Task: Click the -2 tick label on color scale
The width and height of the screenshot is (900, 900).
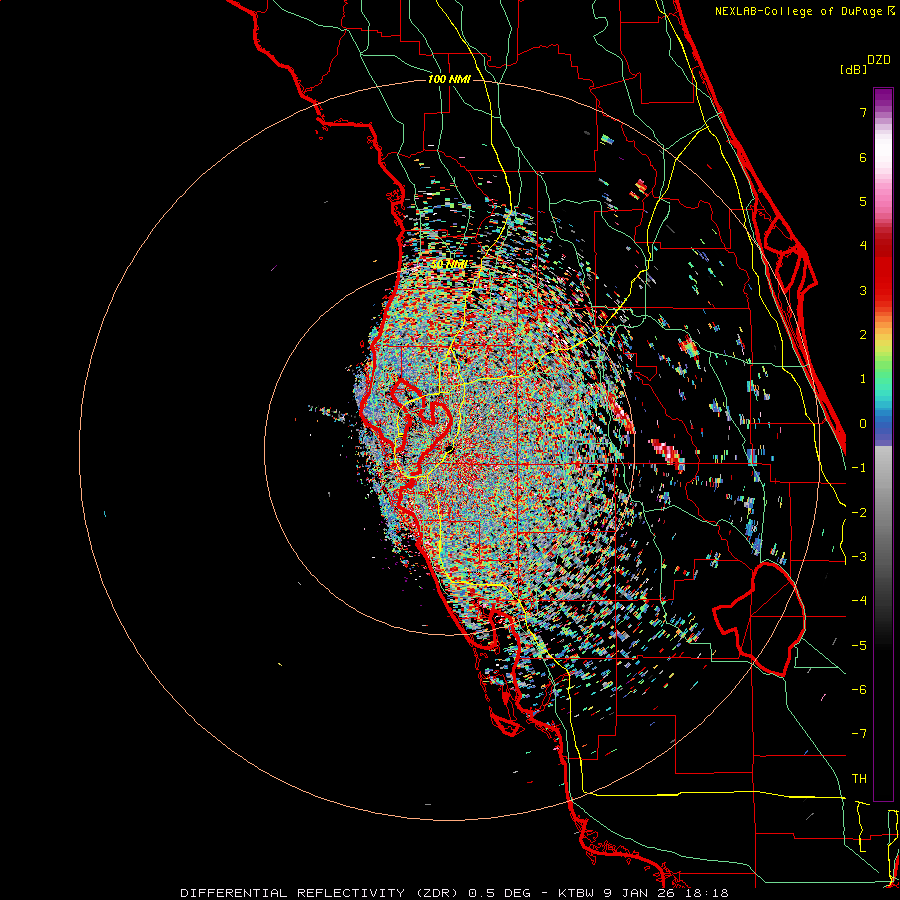Action: (859, 513)
